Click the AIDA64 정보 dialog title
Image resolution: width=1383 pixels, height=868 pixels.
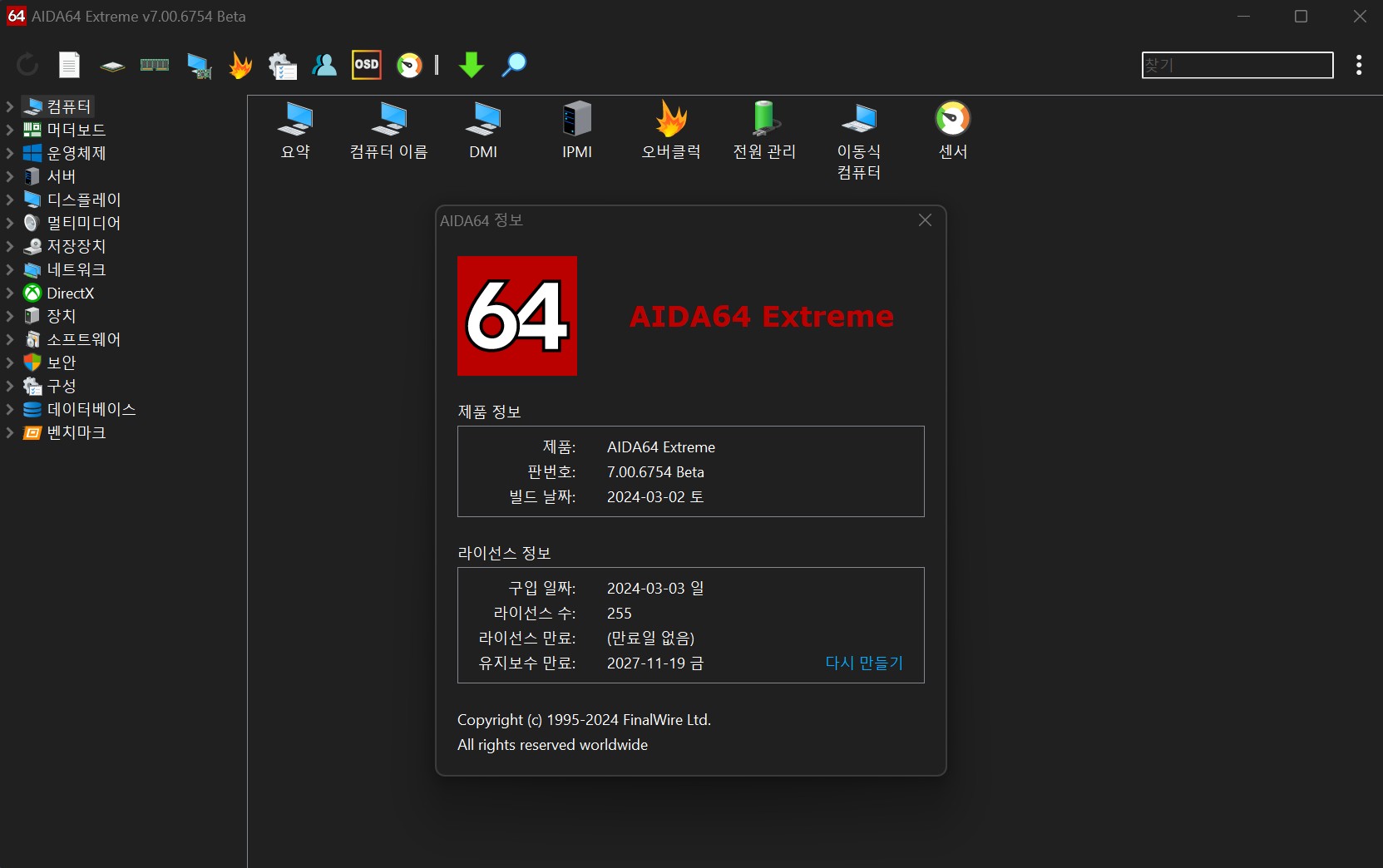point(482,220)
